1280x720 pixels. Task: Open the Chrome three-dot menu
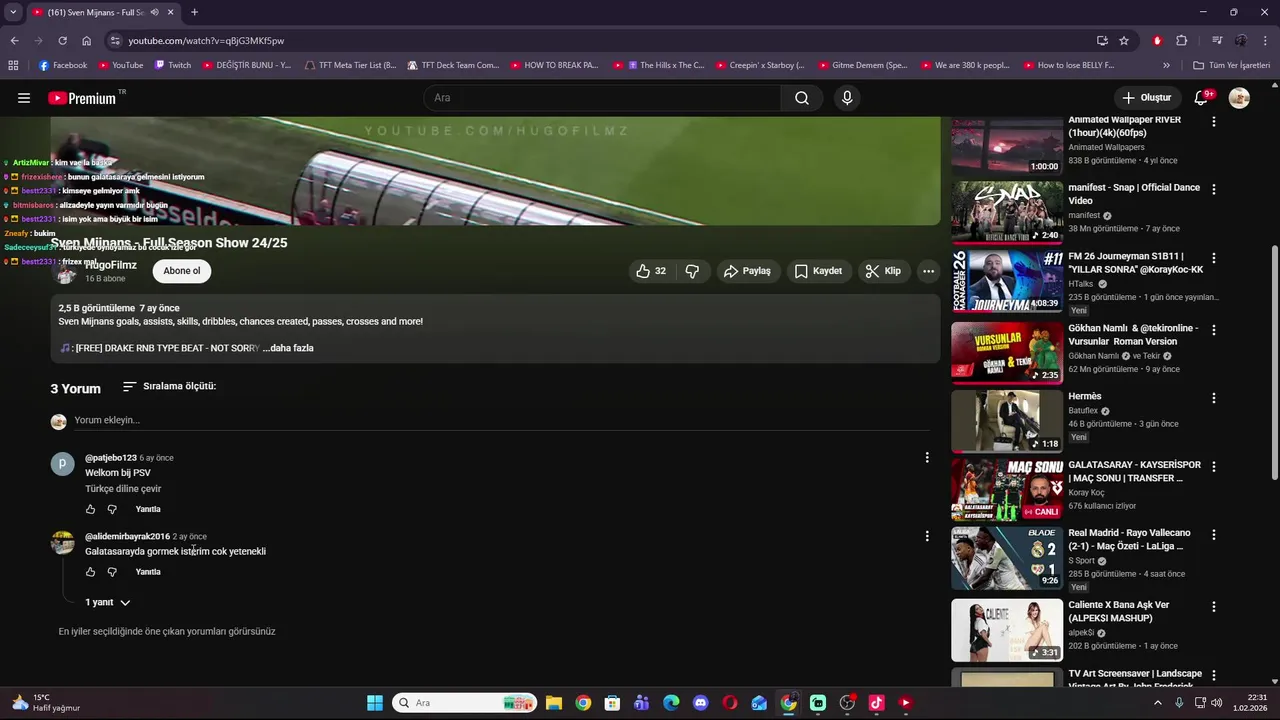click(1266, 41)
